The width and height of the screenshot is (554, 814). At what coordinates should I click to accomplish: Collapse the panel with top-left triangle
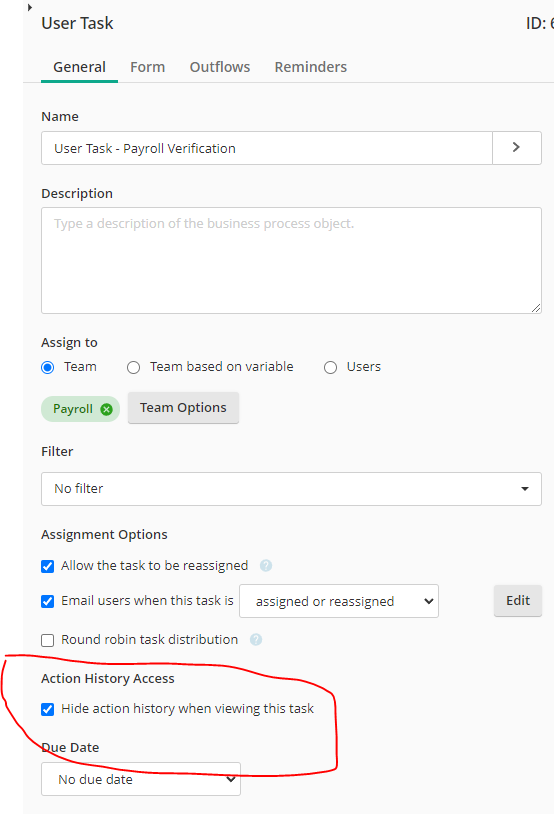tap(30, 7)
